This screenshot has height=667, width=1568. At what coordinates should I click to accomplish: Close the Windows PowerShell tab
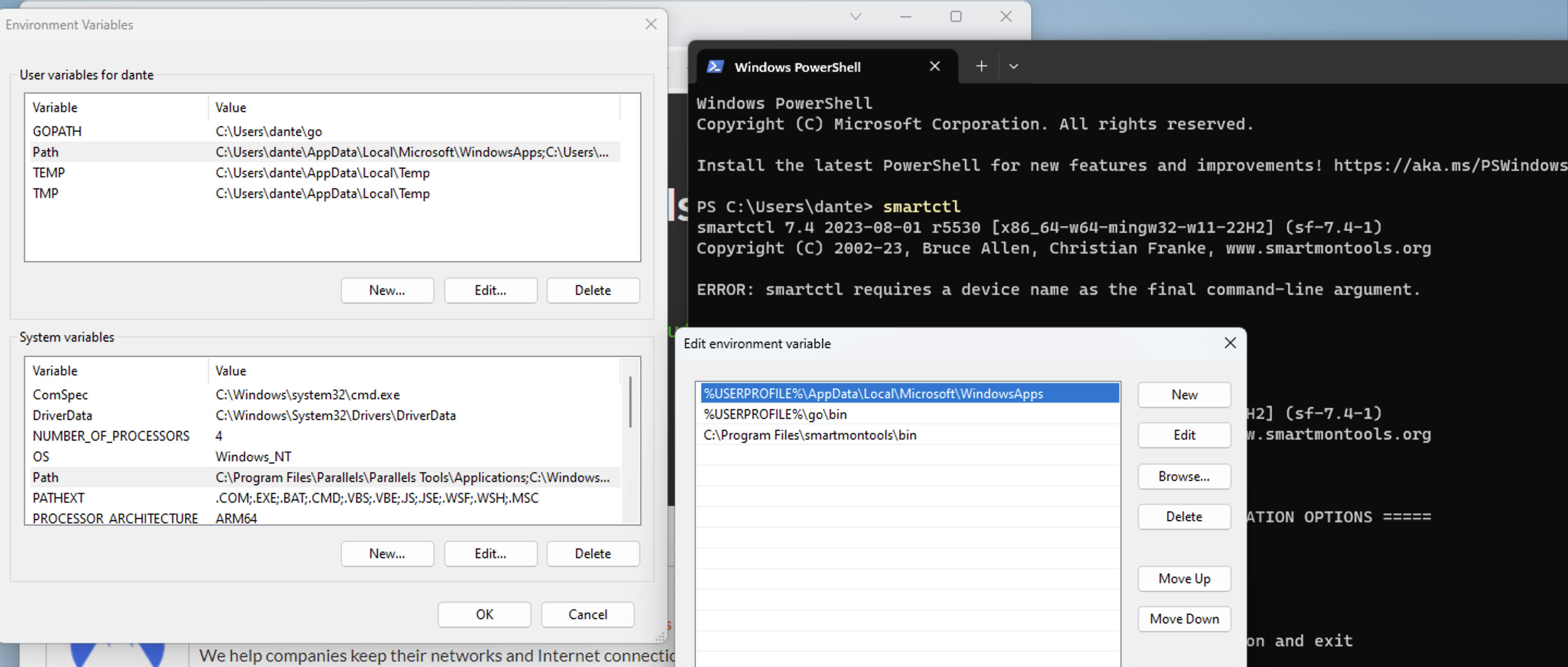tap(934, 66)
